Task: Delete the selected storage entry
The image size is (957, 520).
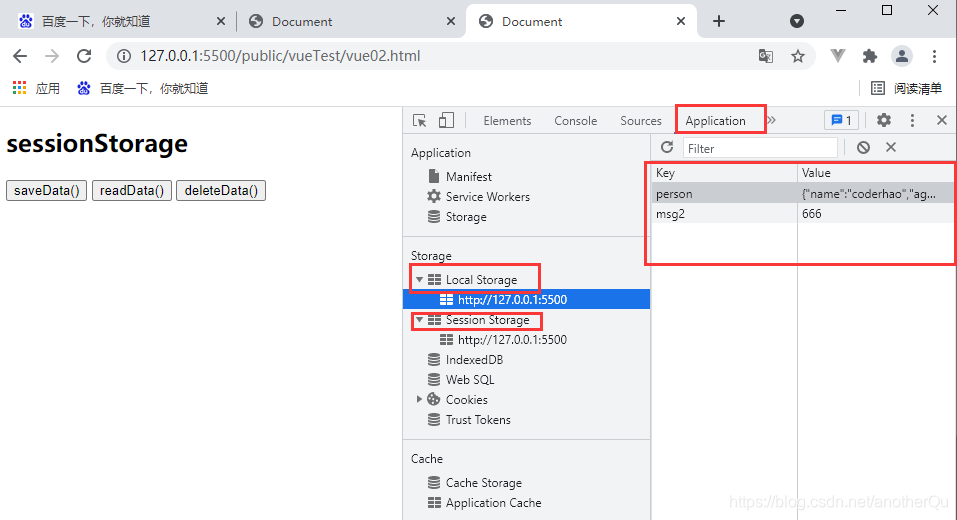Action: point(891,147)
